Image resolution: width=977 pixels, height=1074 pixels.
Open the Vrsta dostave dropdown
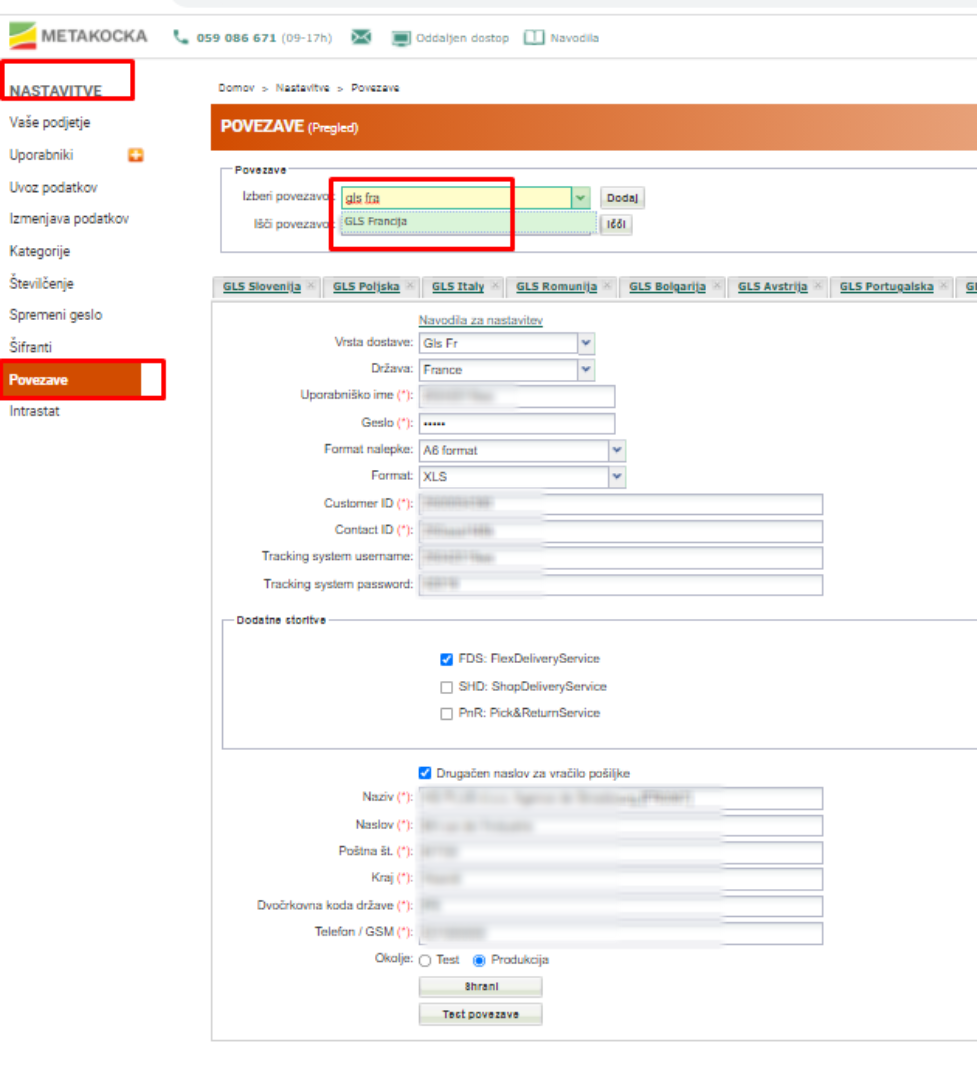click(x=586, y=343)
